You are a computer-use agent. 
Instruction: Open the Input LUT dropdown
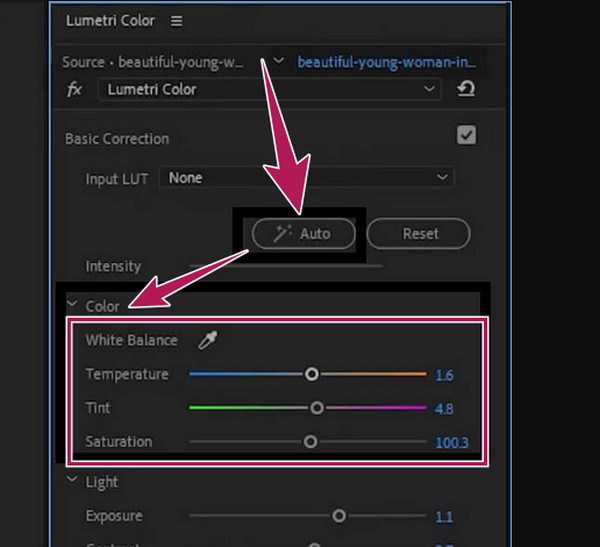(307, 177)
